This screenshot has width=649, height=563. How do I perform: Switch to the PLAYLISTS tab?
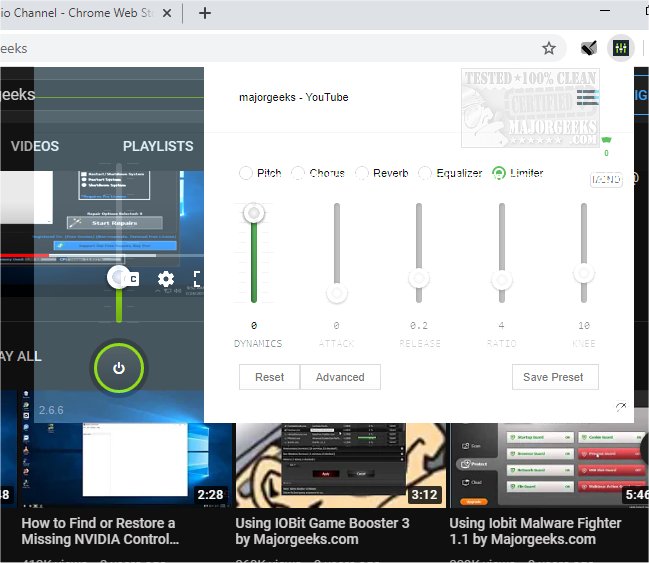coord(158,146)
